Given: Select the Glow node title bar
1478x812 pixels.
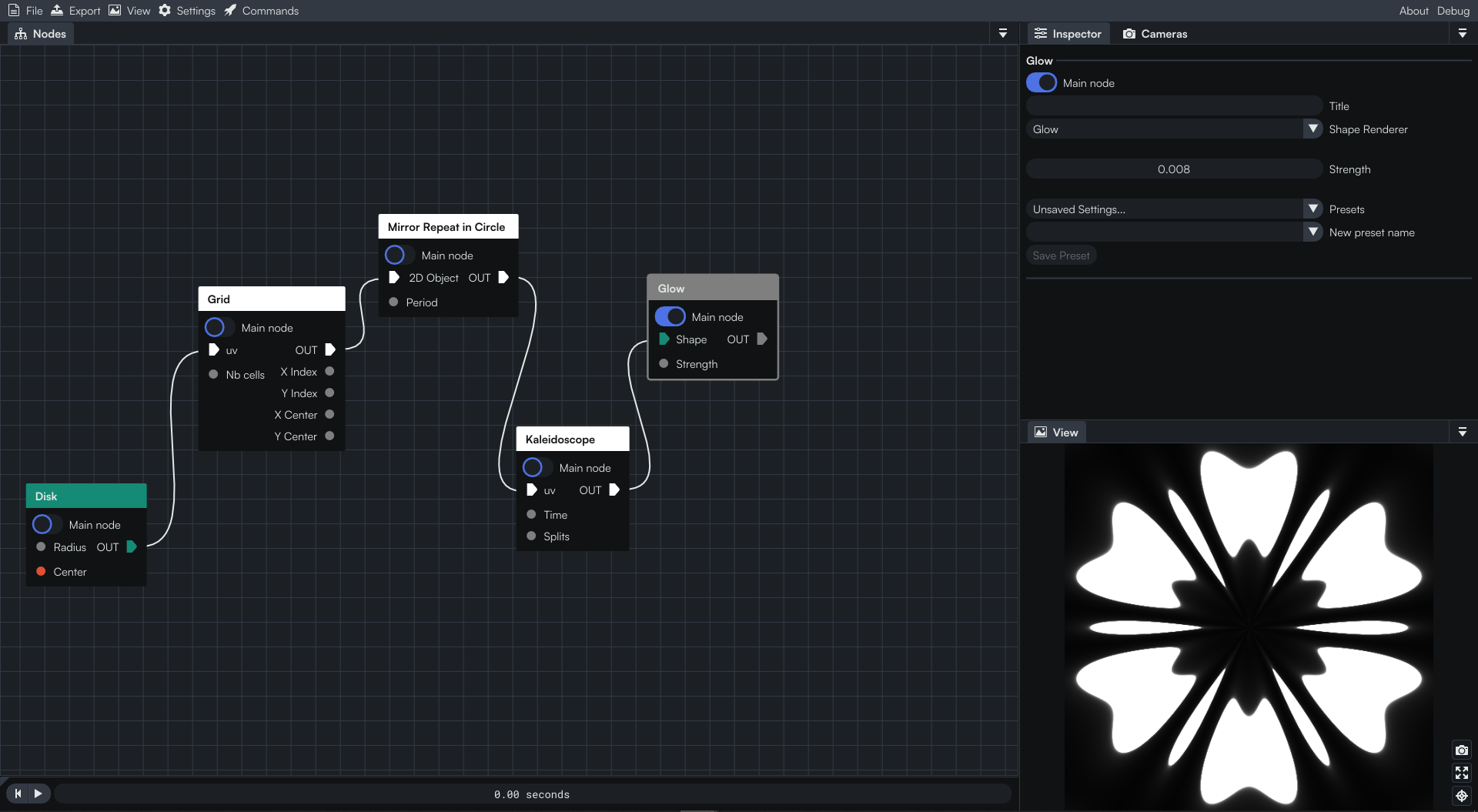Looking at the screenshot, I should click(x=713, y=289).
